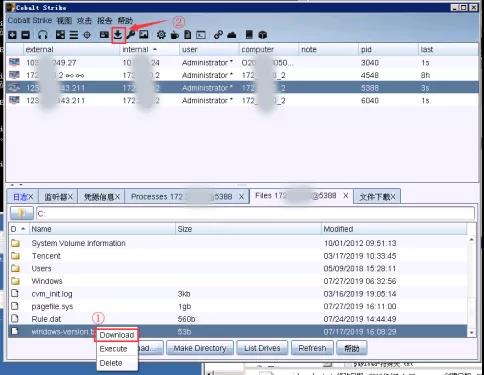Open the Cobalt Strike menu

30,21
